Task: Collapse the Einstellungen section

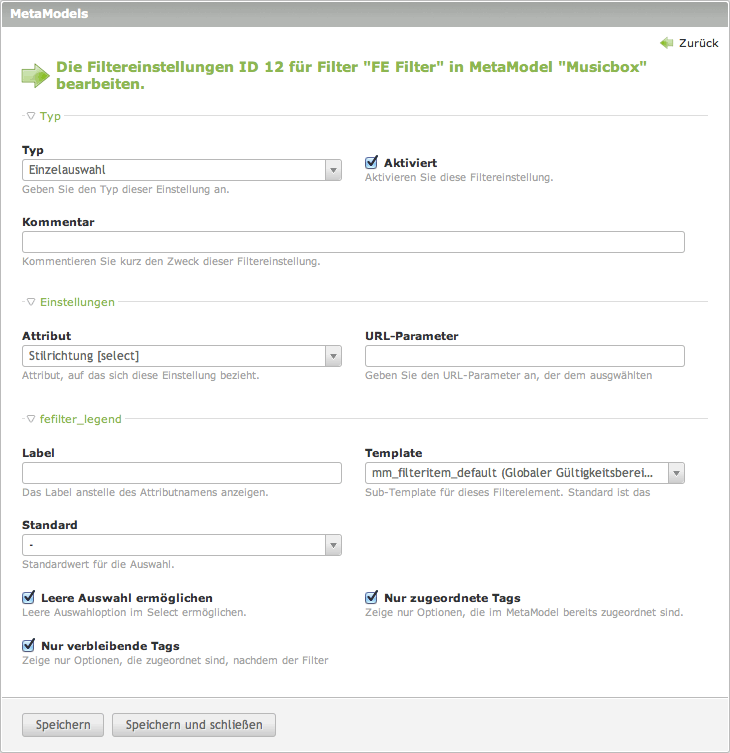Action: pos(31,301)
